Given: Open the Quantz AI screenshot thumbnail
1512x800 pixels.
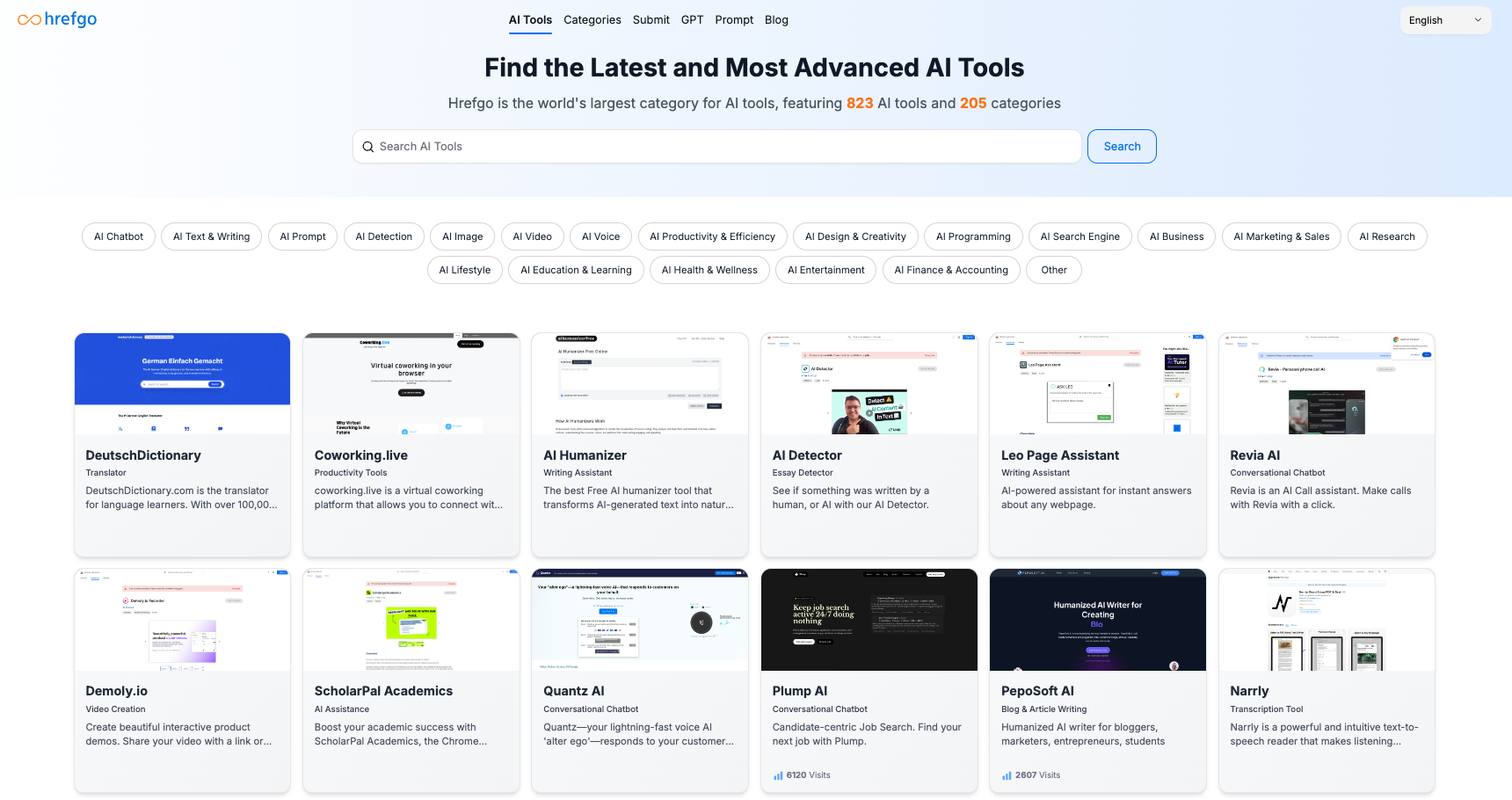Looking at the screenshot, I should coord(640,620).
